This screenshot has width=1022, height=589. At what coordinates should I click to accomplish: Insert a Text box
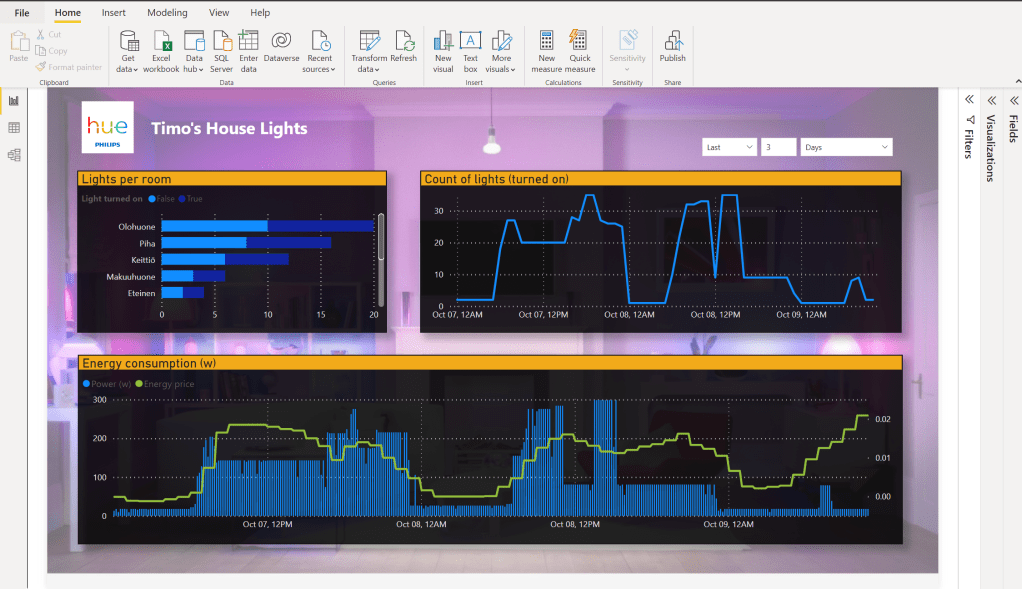pyautogui.click(x=470, y=41)
